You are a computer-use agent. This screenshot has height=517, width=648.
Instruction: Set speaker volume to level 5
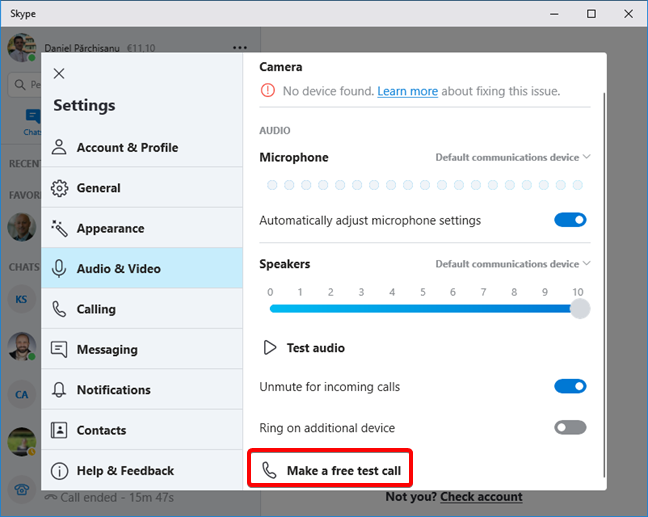coord(423,309)
